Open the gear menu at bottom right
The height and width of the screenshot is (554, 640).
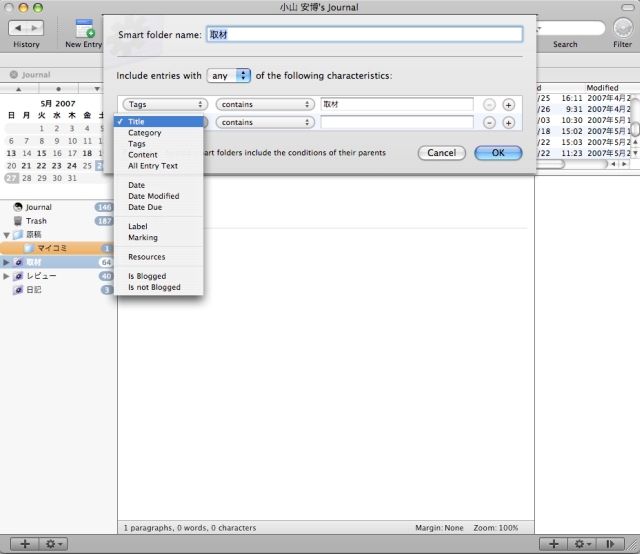point(582,544)
